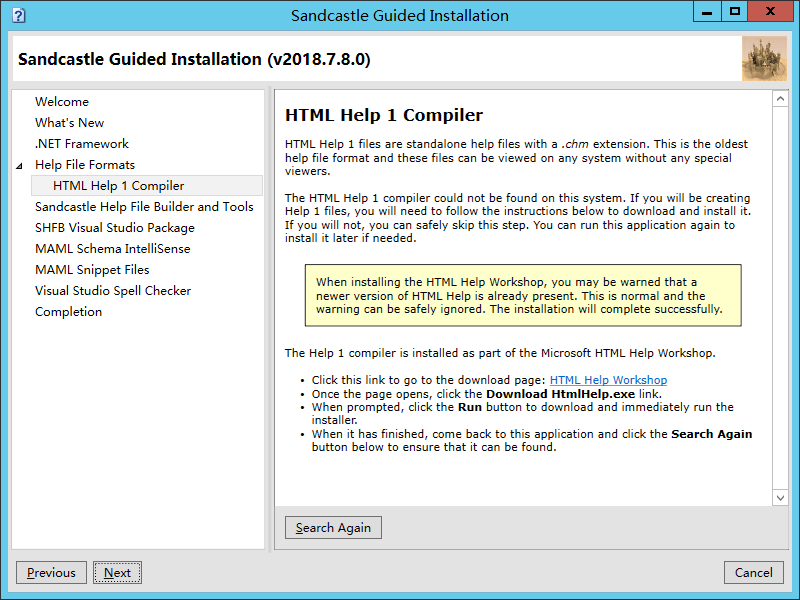Click the sandcastle logo image
Image resolution: width=800 pixels, height=600 pixels.
click(x=764, y=59)
